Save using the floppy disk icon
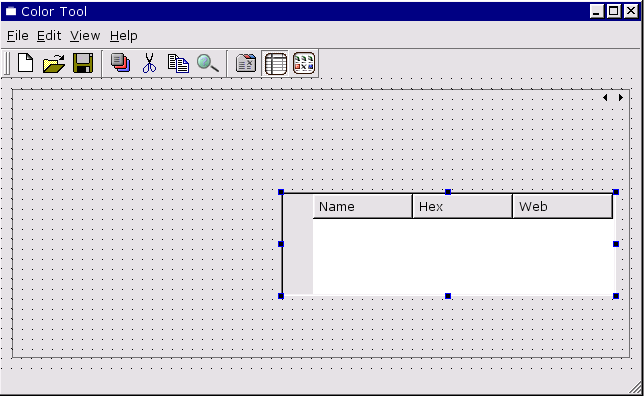644x396 pixels. point(83,63)
